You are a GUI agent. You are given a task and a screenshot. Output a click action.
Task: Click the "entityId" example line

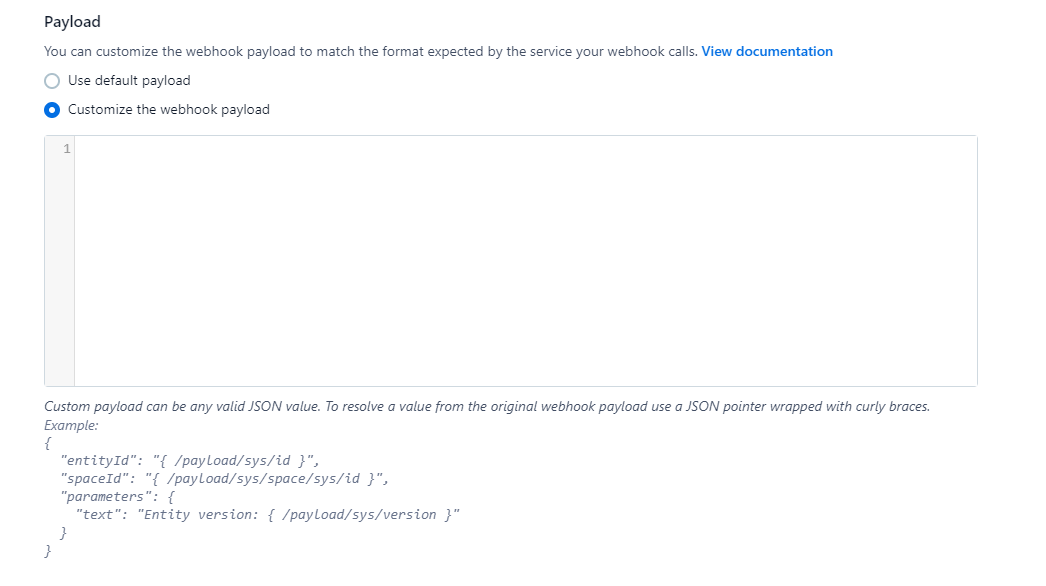[189, 461]
